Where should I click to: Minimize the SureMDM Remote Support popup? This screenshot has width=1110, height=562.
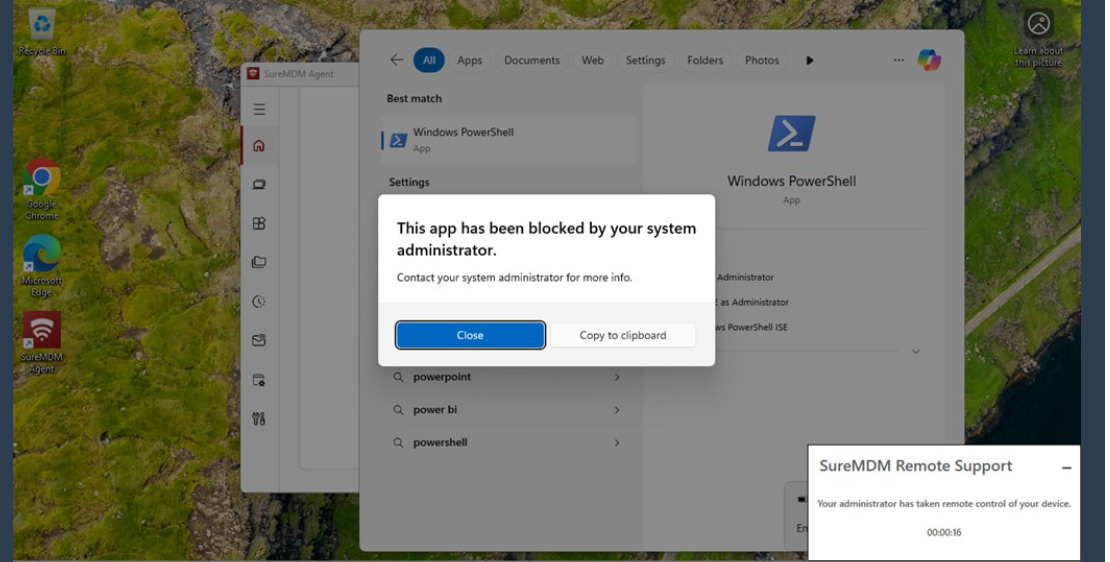[1066, 468]
